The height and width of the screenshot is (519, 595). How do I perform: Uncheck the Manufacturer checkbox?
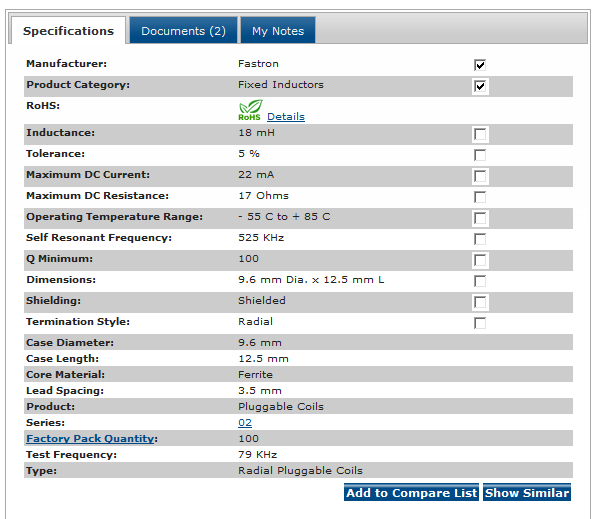pos(480,65)
